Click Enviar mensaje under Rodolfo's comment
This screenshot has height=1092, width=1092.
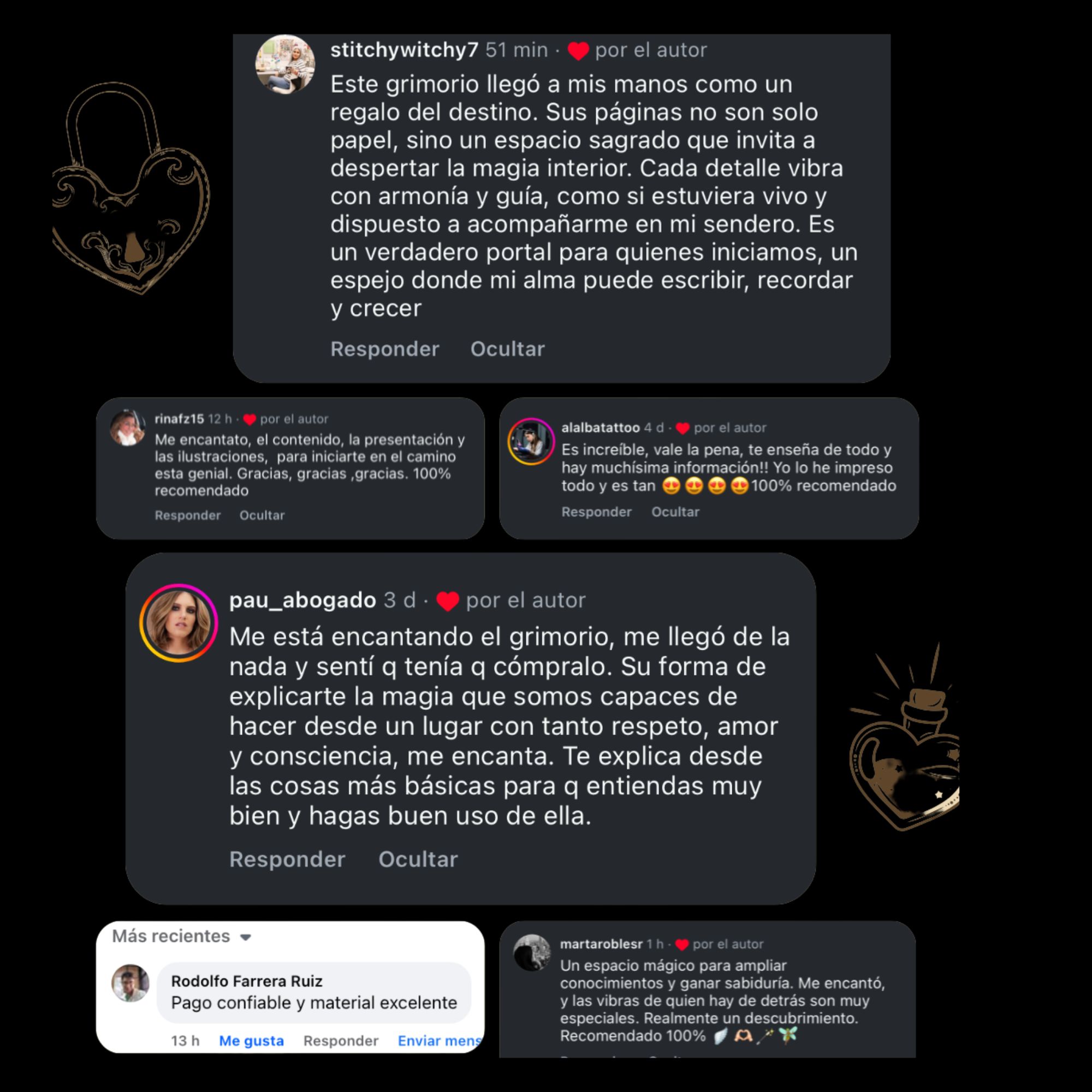439,1041
